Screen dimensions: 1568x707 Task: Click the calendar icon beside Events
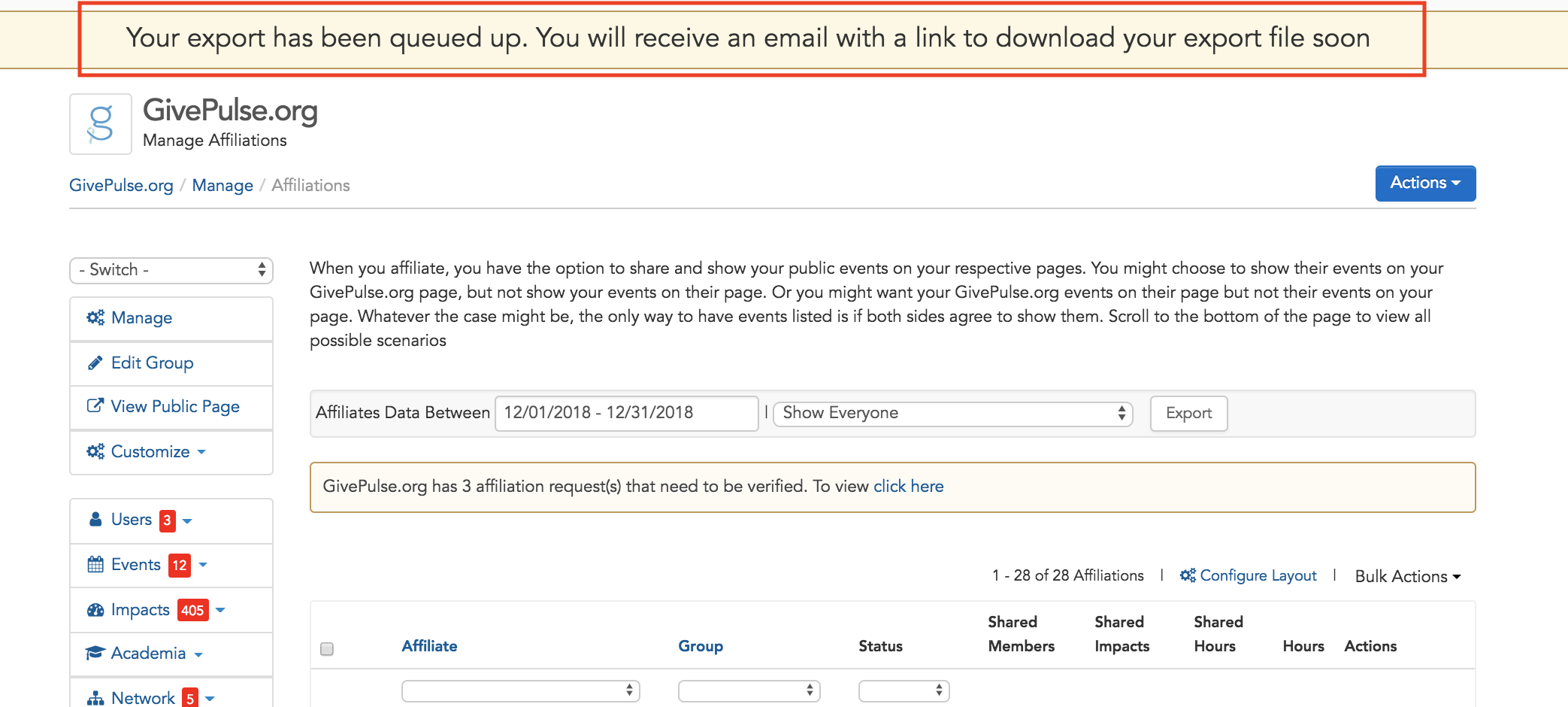click(x=95, y=564)
